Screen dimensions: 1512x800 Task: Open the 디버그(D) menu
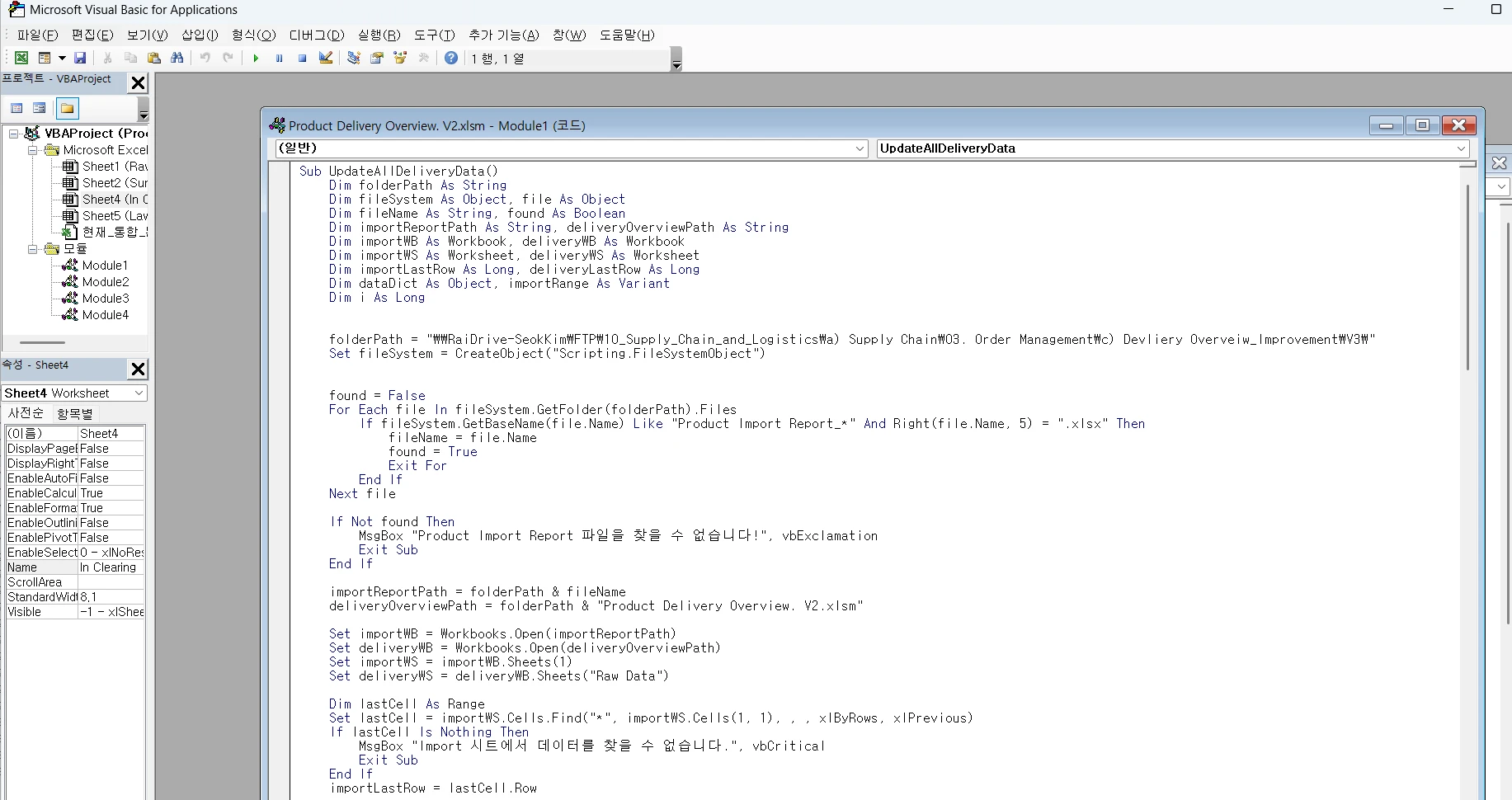tap(316, 35)
